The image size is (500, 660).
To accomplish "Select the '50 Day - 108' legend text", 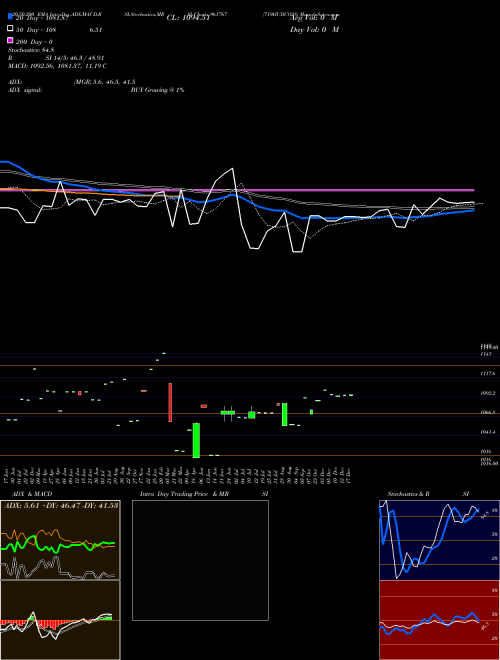I will pos(36,30).
